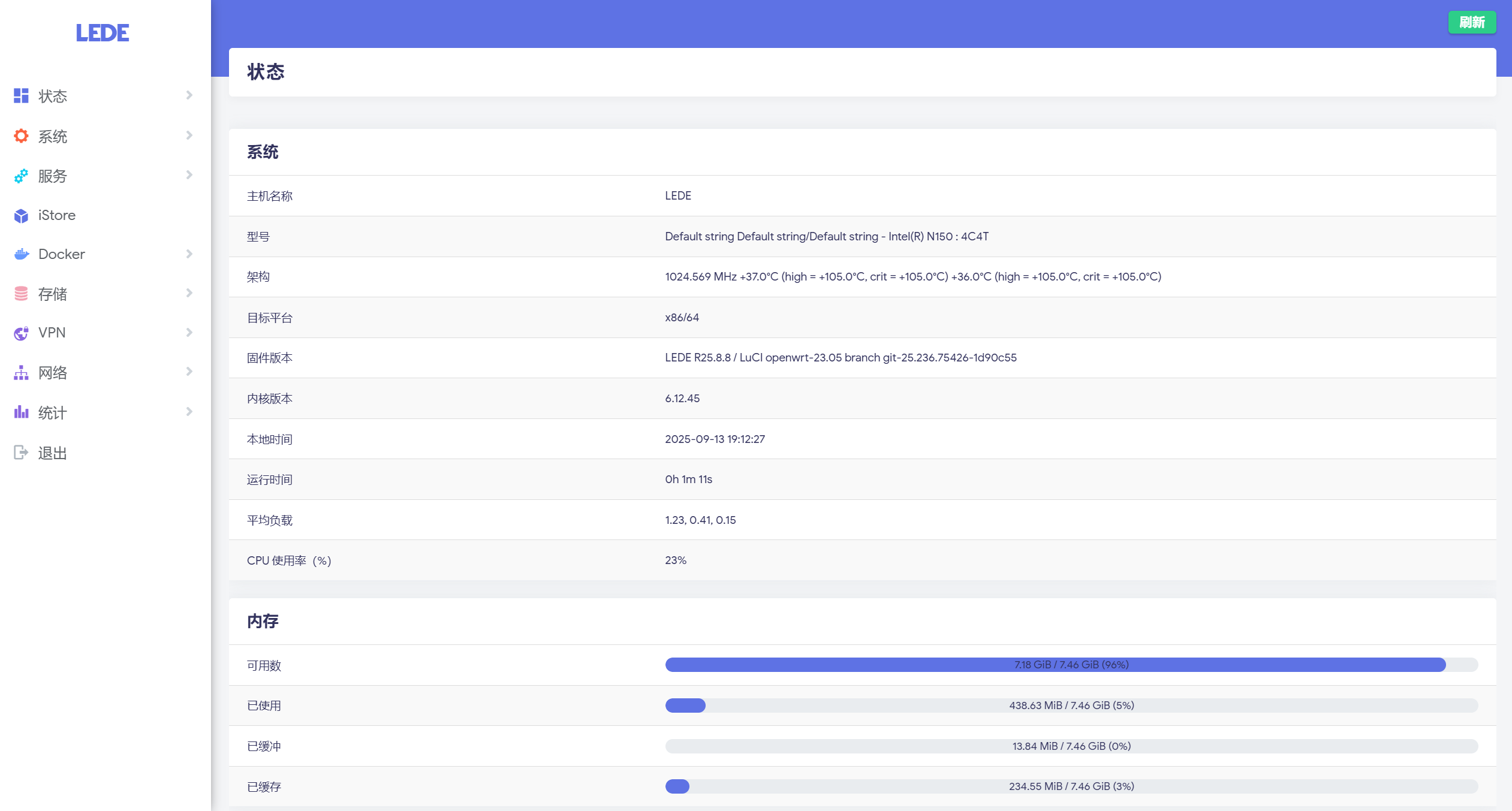Expand the 状态 menu chevron

(x=189, y=95)
